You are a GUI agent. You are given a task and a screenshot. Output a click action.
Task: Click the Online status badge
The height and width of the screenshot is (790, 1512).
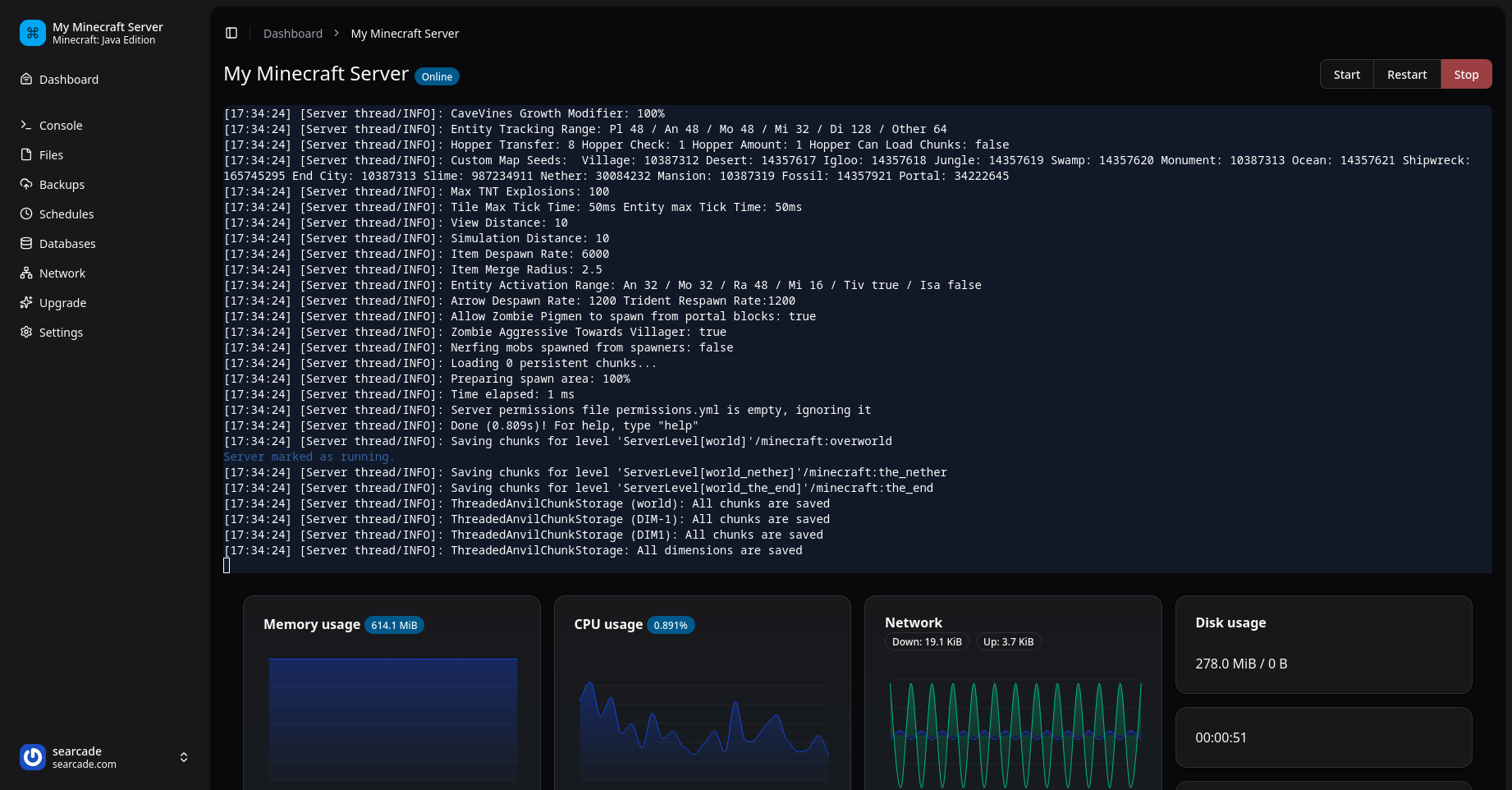coord(437,76)
